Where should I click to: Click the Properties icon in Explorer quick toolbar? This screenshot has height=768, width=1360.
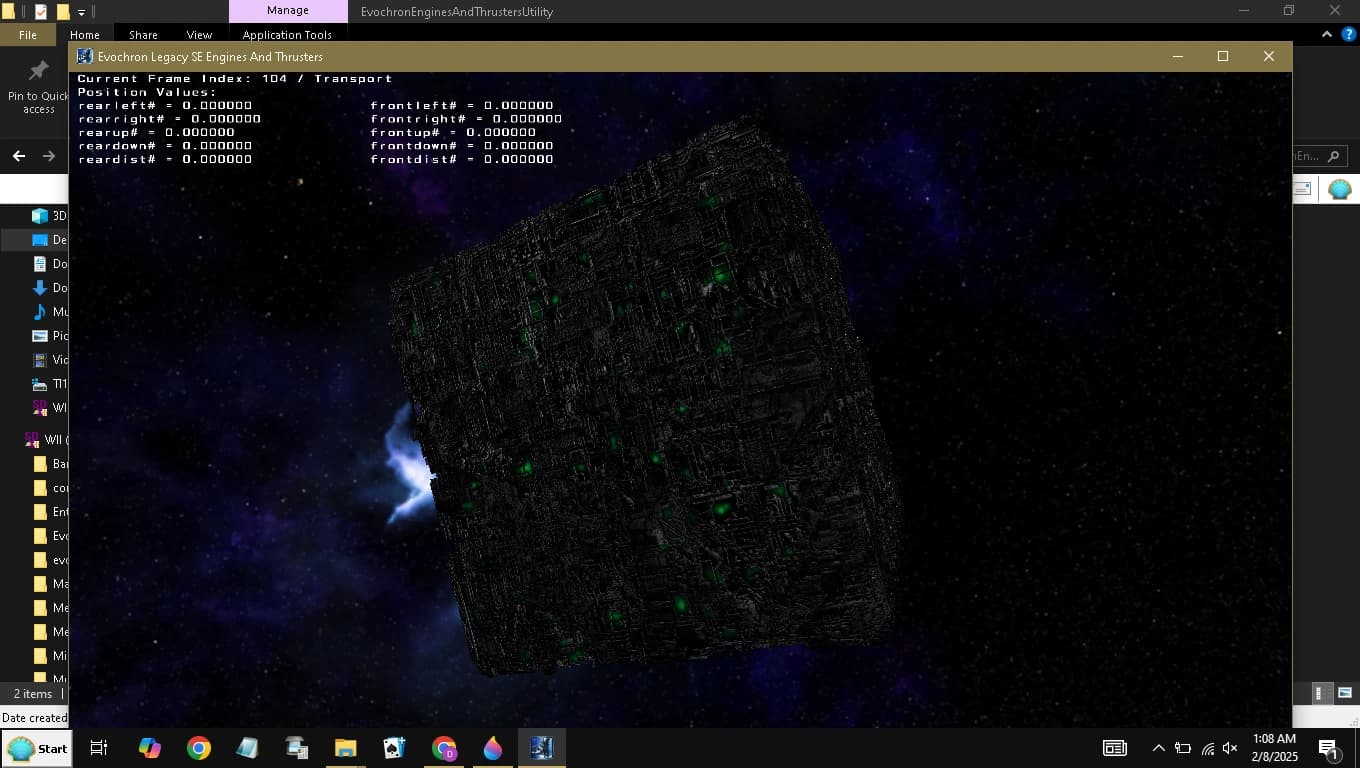point(41,12)
